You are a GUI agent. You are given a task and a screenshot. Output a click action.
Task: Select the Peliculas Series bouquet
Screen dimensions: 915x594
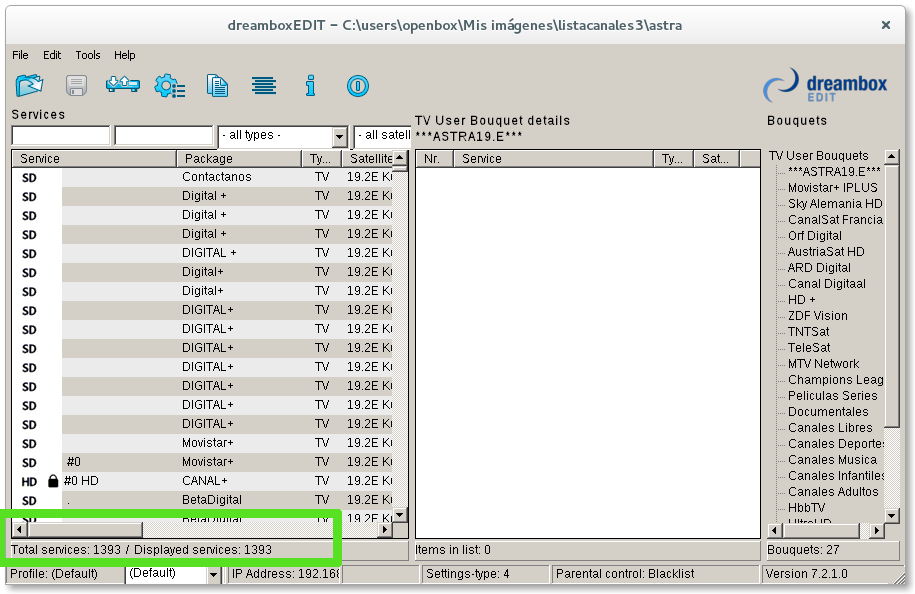click(x=833, y=396)
